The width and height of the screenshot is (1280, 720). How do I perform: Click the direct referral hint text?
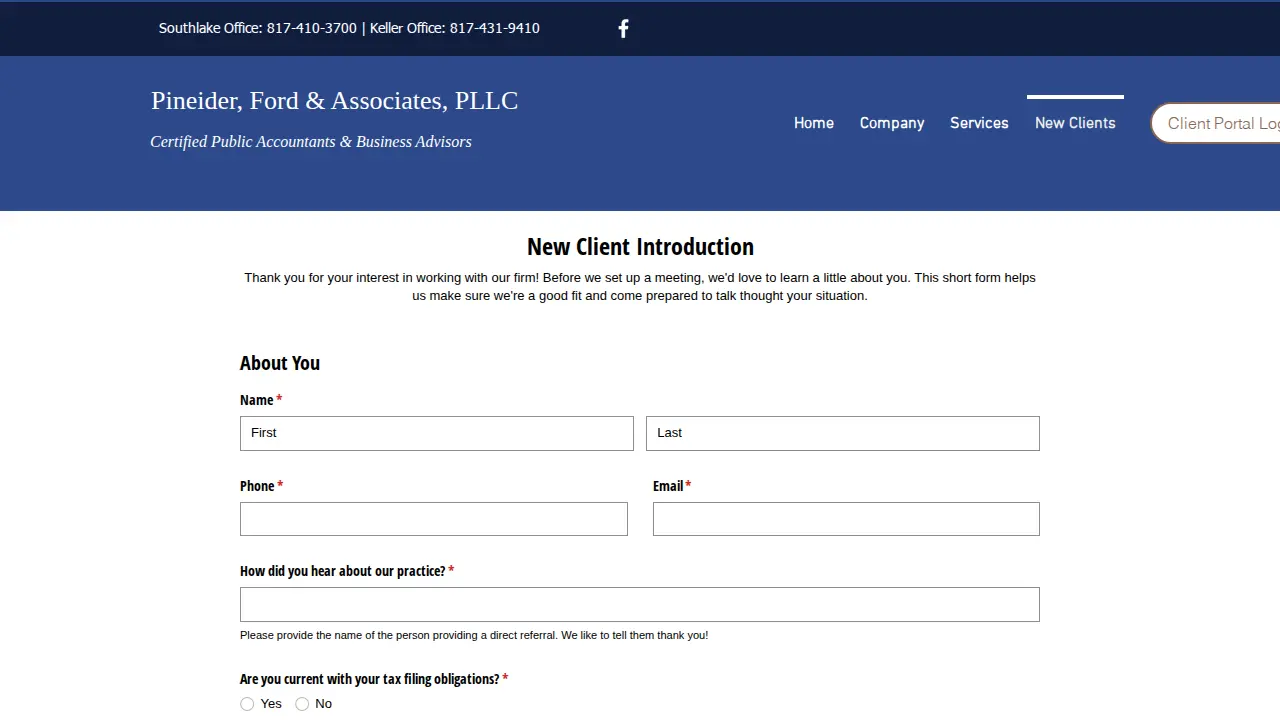click(474, 635)
